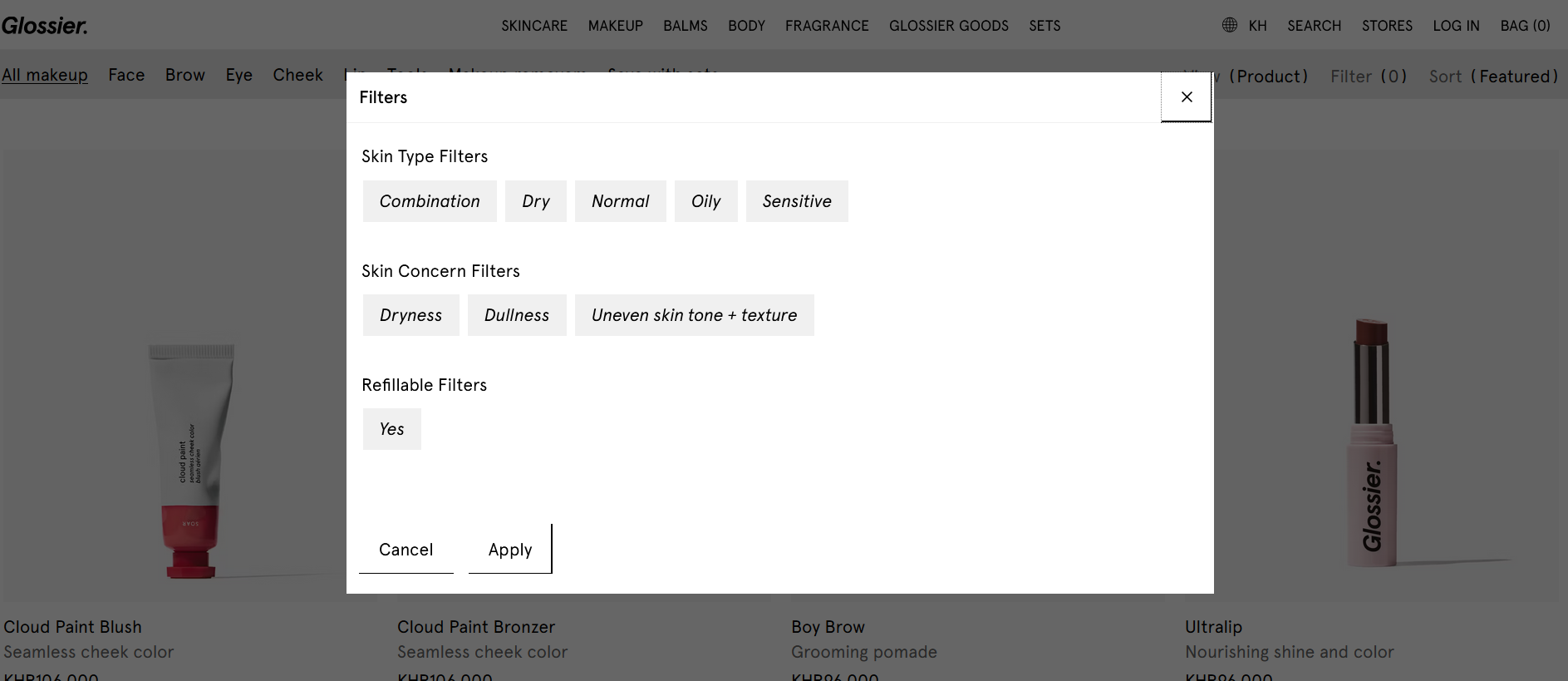1568x681 pixels.
Task: Click the Skin Concern Filters heading
Action: (440, 271)
